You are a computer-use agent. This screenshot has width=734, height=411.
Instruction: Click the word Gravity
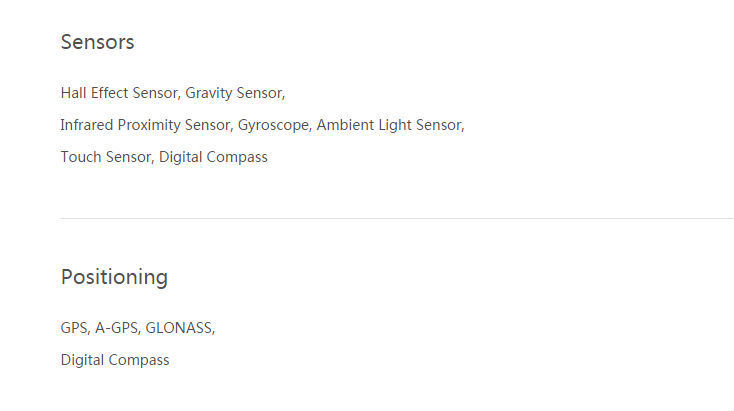208,93
